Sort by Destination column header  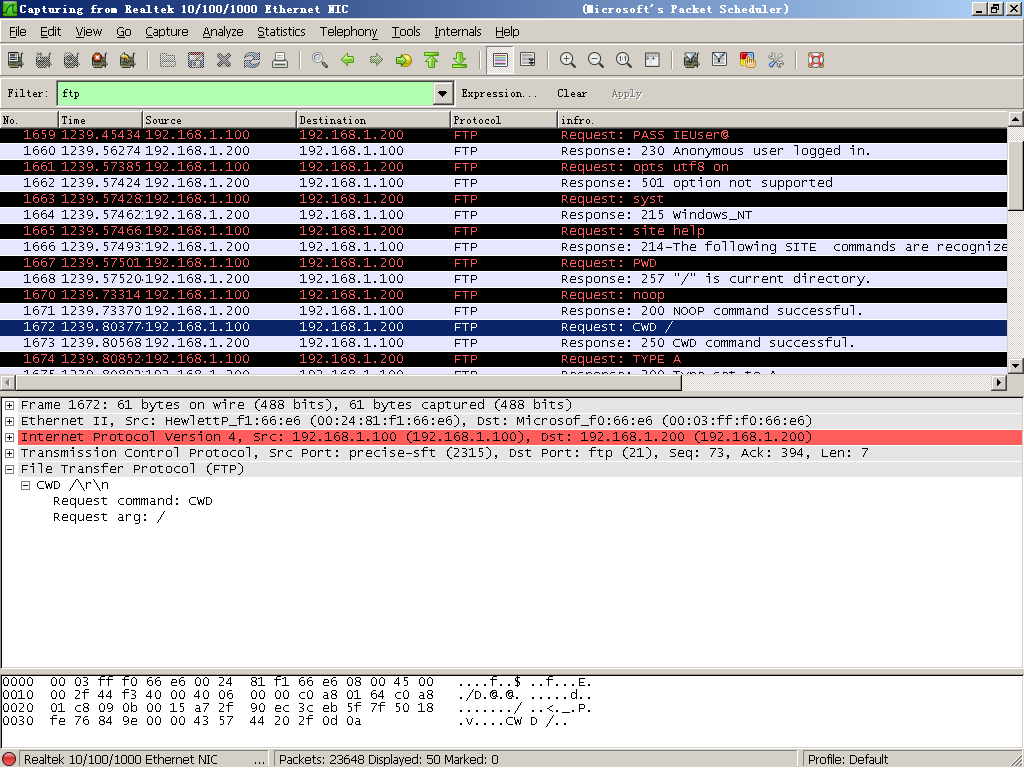pyautogui.click(x=374, y=120)
